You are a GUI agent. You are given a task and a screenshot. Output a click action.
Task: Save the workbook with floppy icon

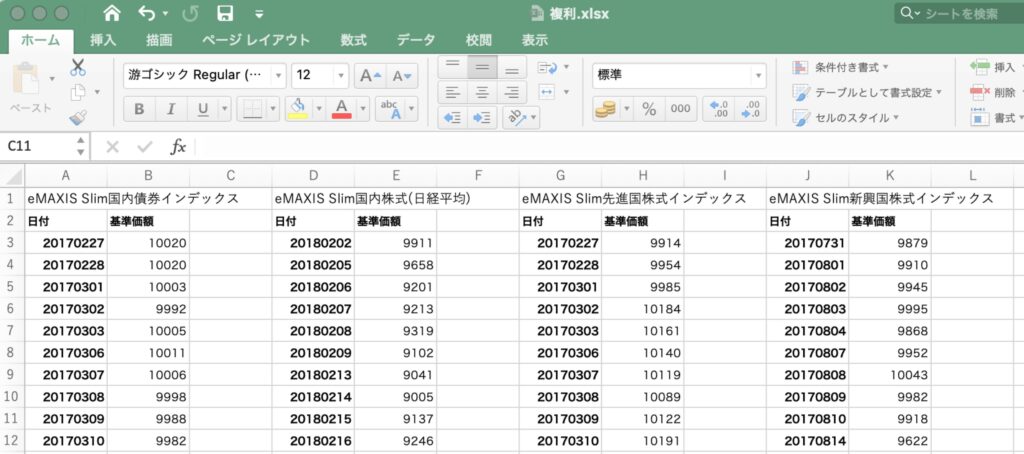click(225, 13)
